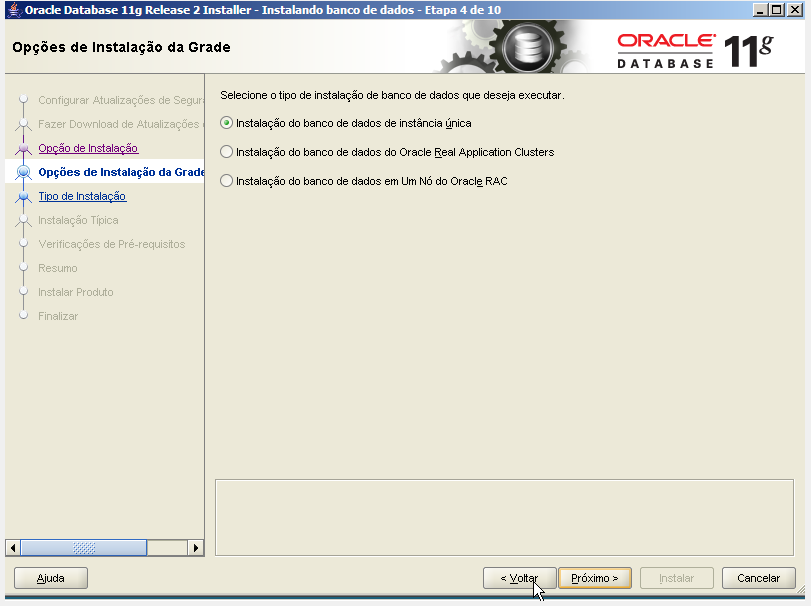The height and width of the screenshot is (606, 811).
Task: Click the Finalizar step text
Action: [58, 316]
